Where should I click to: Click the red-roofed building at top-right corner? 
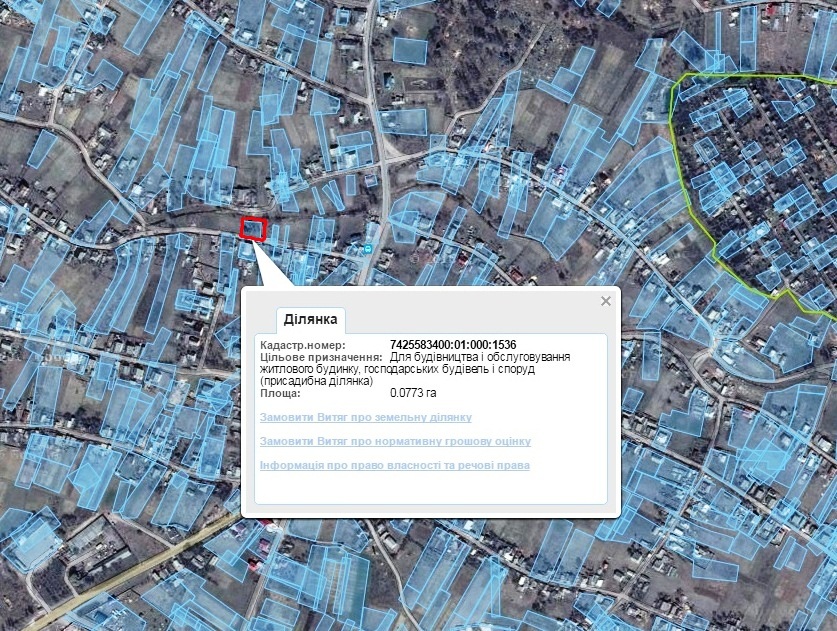[x=772, y=10]
